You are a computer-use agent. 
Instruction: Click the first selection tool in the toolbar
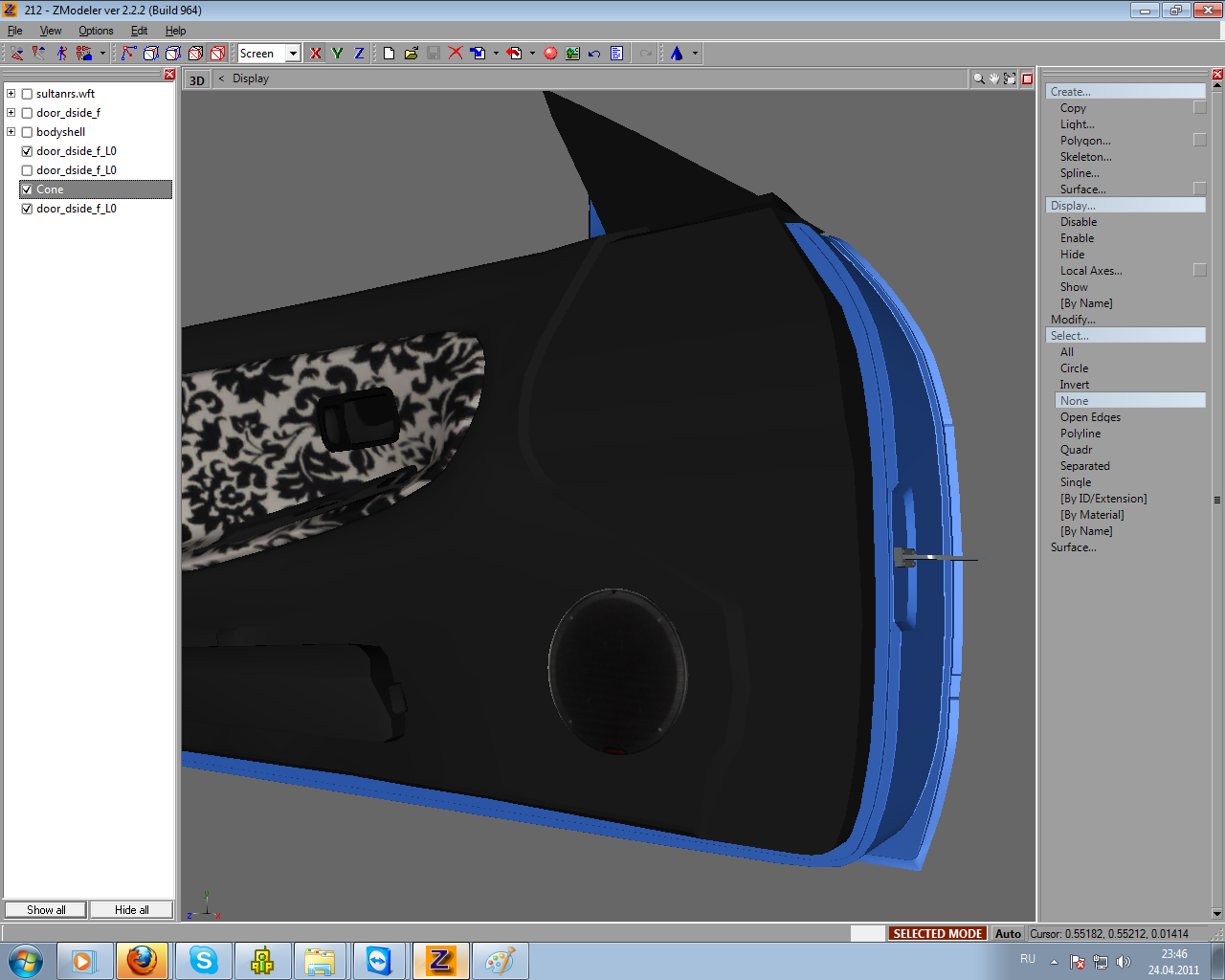pyautogui.click(x=17, y=54)
